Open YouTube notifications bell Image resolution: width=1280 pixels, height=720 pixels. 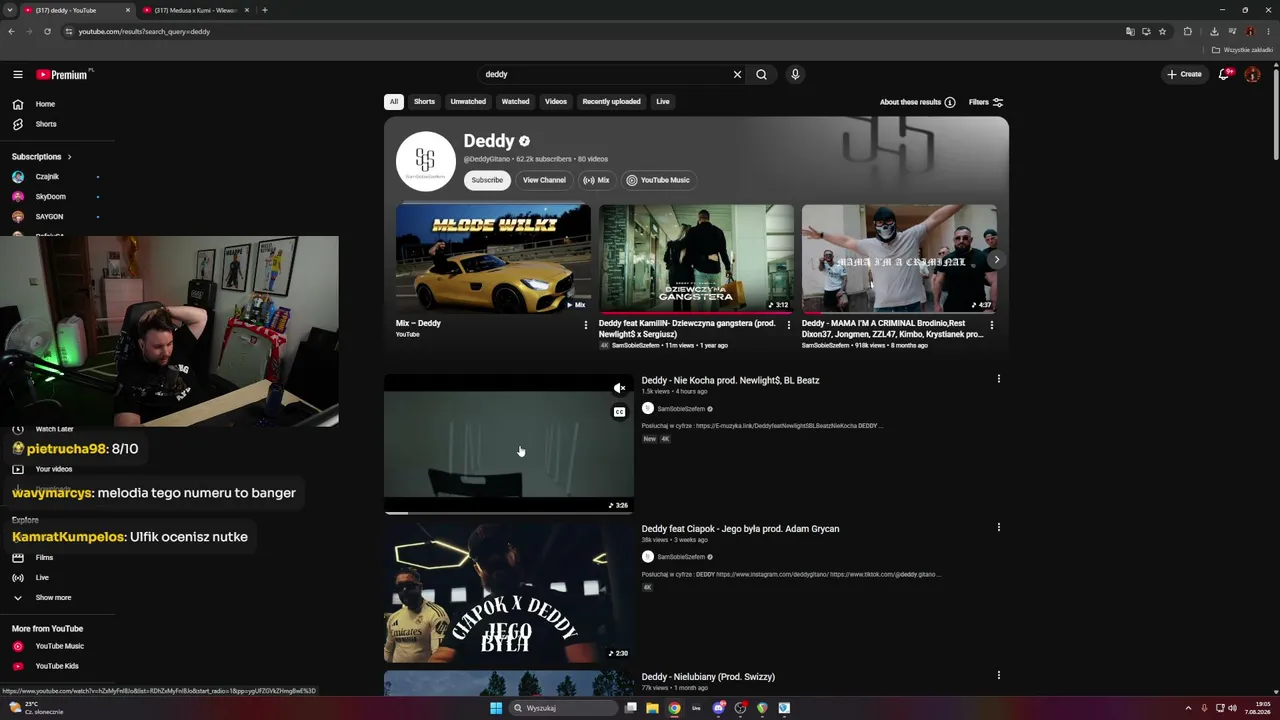[x=1224, y=74]
